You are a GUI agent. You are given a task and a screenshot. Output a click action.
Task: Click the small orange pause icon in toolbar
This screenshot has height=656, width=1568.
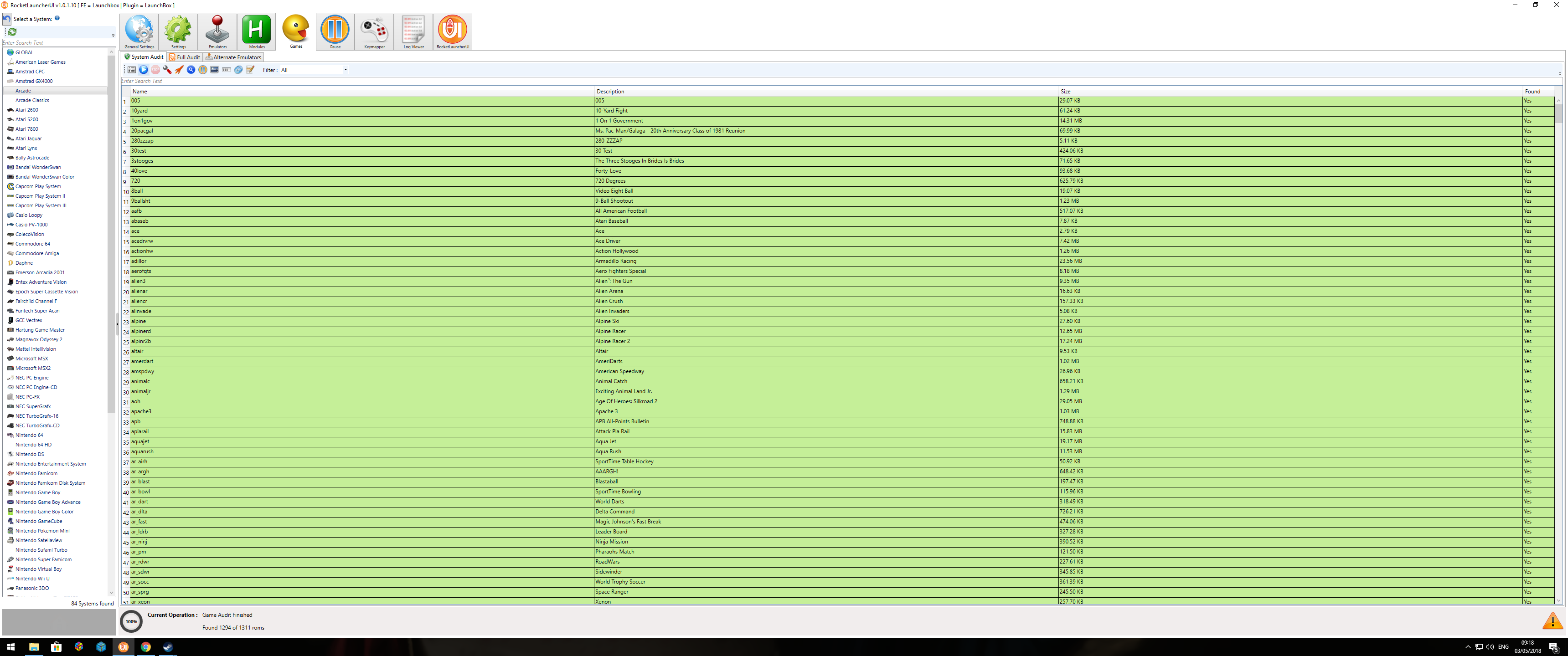click(x=203, y=70)
